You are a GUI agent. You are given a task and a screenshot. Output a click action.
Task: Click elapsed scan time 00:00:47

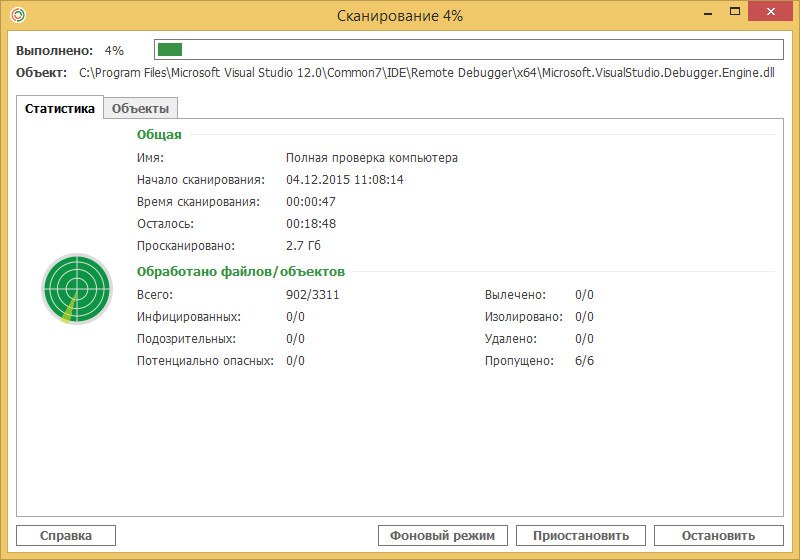311,202
